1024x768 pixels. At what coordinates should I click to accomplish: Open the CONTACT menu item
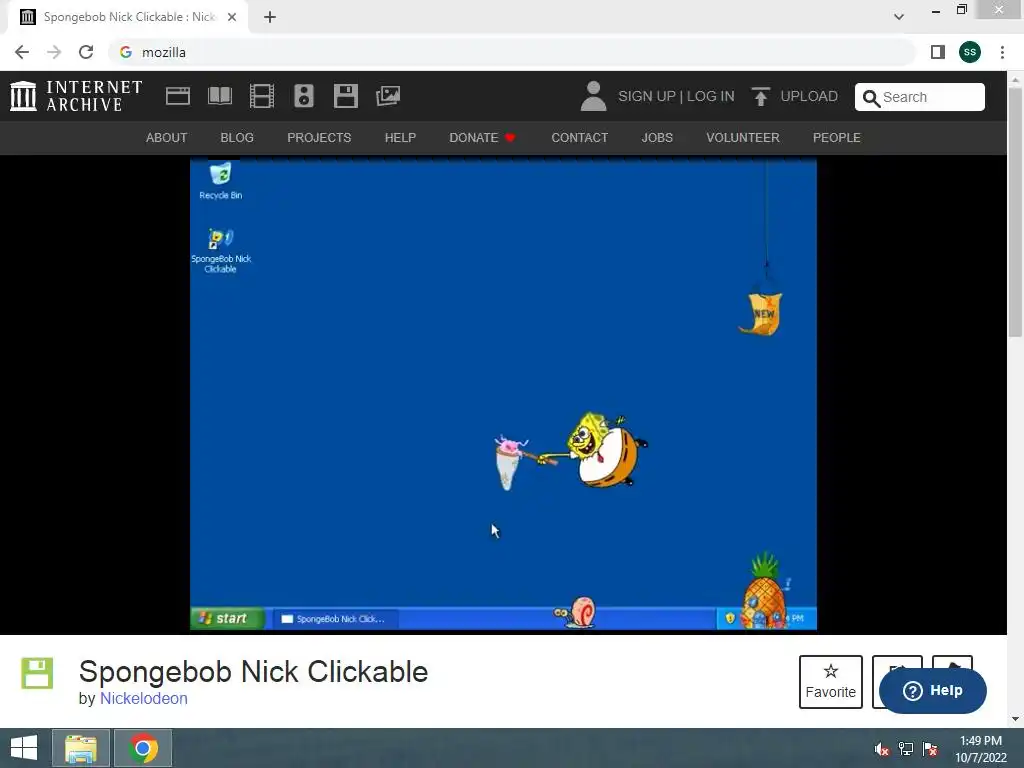pyautogui.click(x=579, y=138)
